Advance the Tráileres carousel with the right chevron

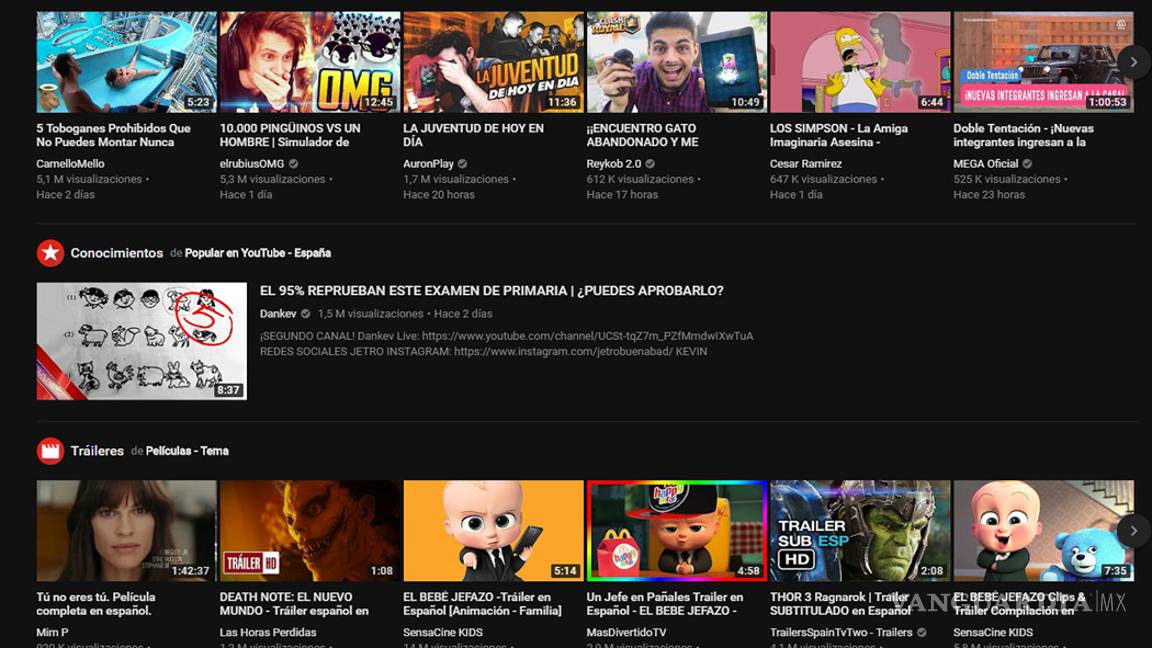click(x=1133, y=530)
